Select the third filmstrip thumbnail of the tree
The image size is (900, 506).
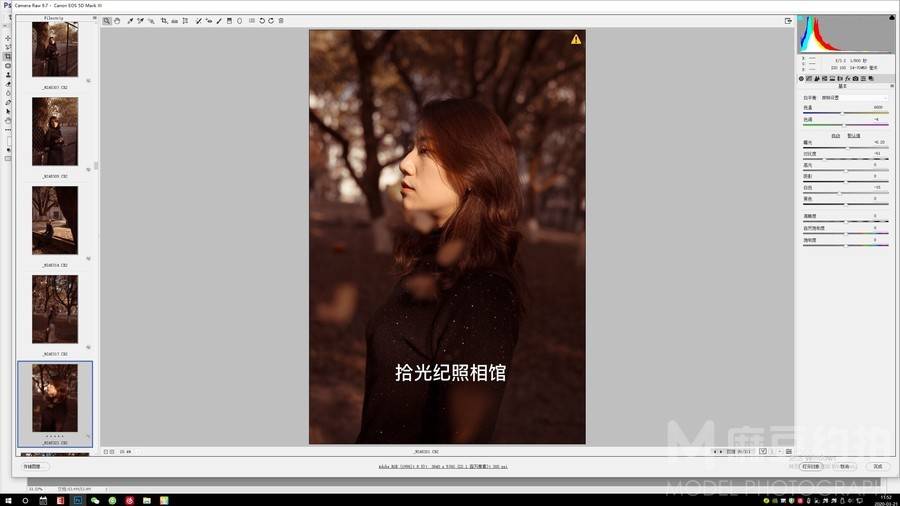click(55, 220)
